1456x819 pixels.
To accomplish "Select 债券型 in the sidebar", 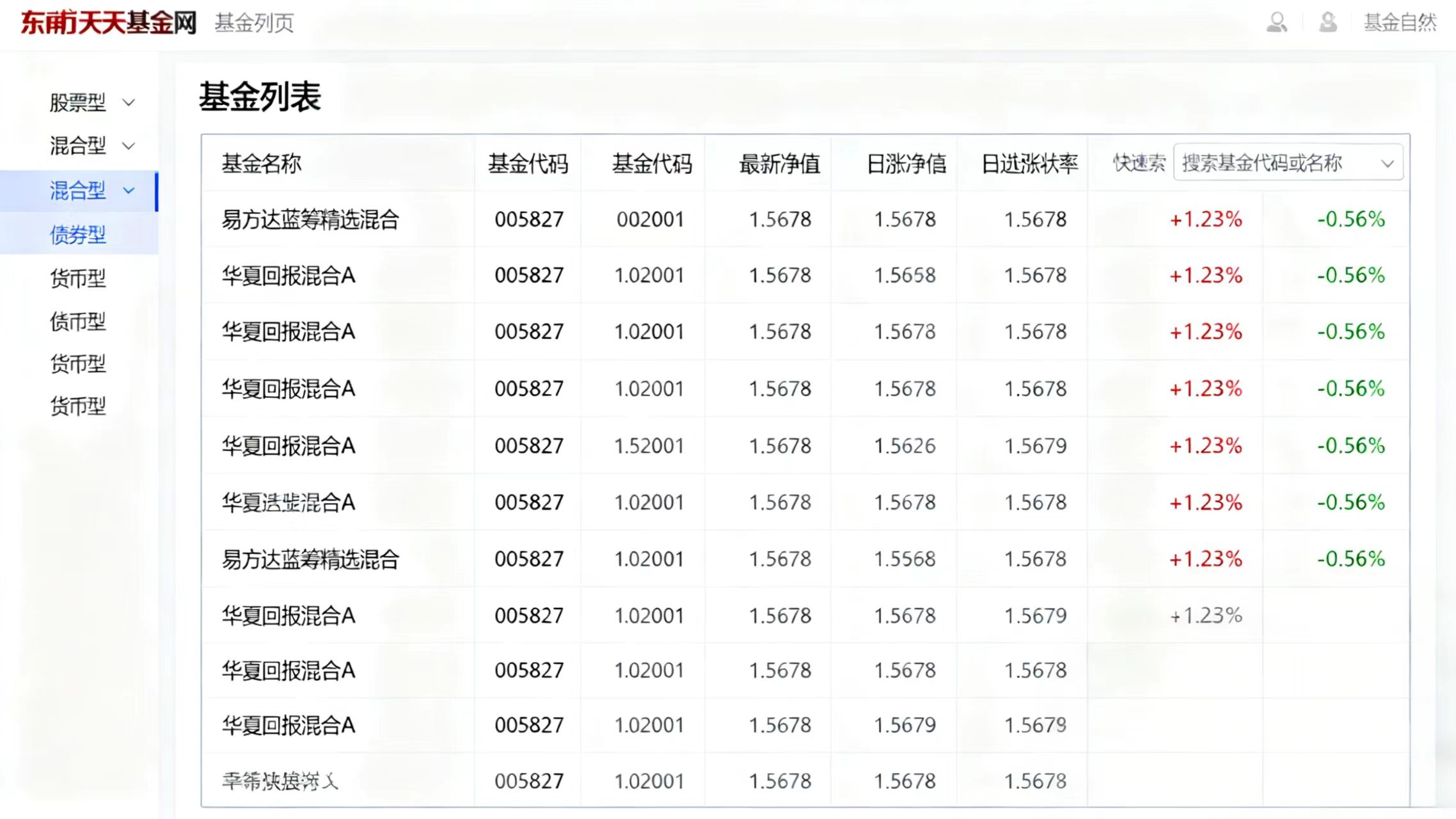I will (78, 234).
